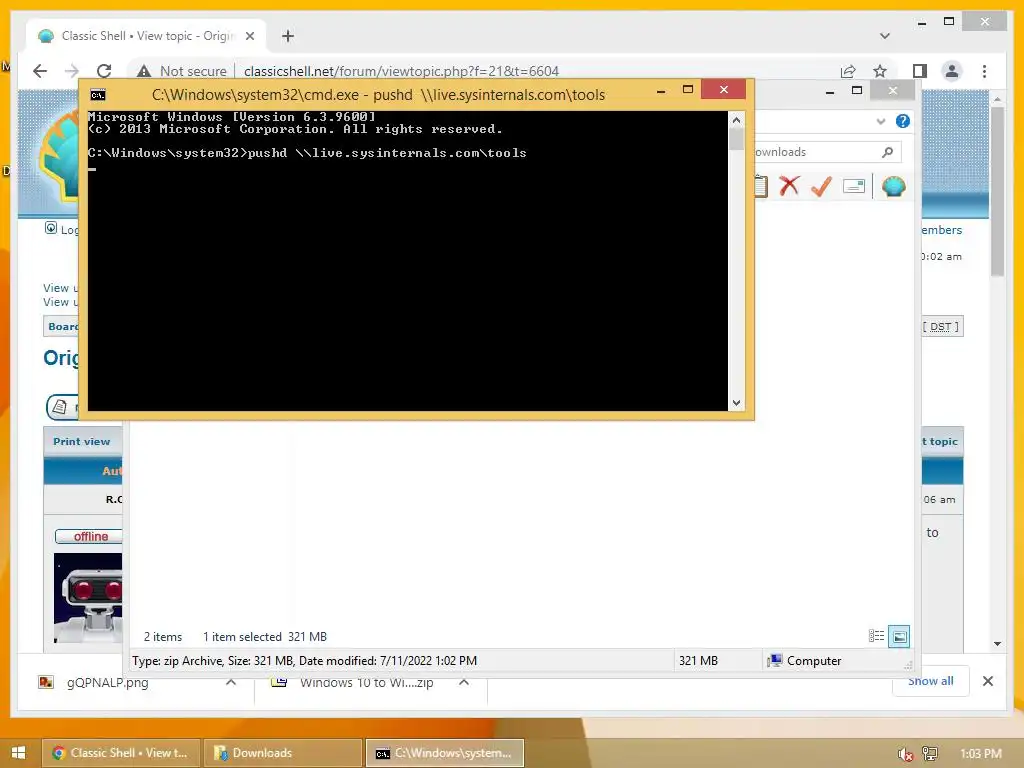Image resolution: width=1024 pixels, height=768 pixels.
Task: Open the gQPNALP.png download item
Action: (x=108, y=682)
